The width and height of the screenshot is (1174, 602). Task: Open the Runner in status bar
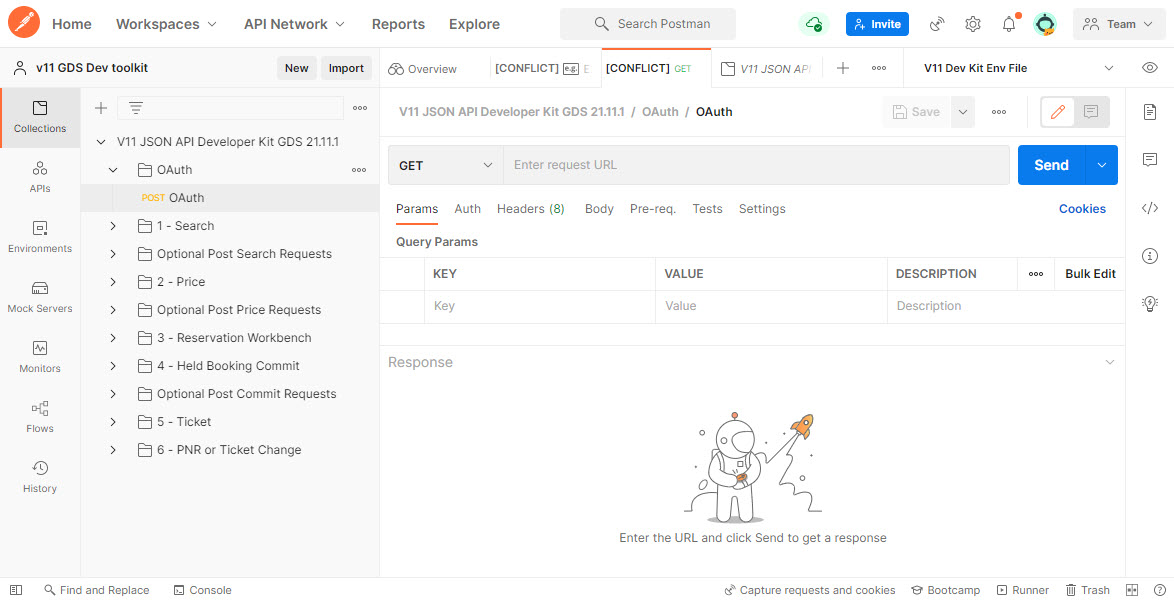(1022, 590)
